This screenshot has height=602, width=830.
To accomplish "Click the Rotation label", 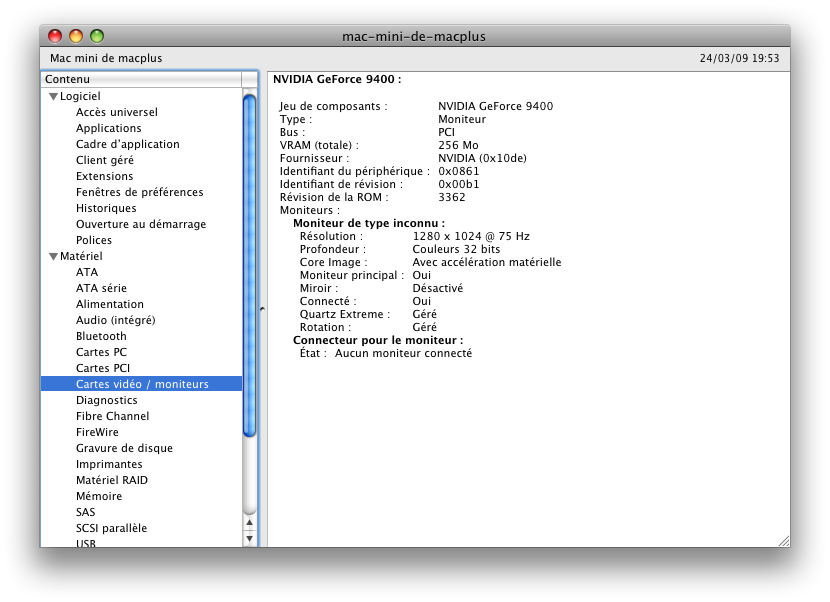I will tap(325, 327).
